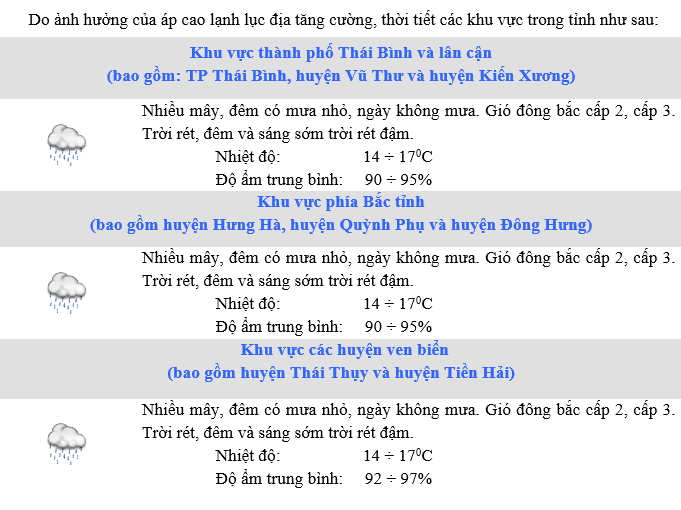Click the subtitle listing Thái Thụy and Tiền Hải
Image resolution: width=681 pixels, height=510 pixels.
point(341,373)
